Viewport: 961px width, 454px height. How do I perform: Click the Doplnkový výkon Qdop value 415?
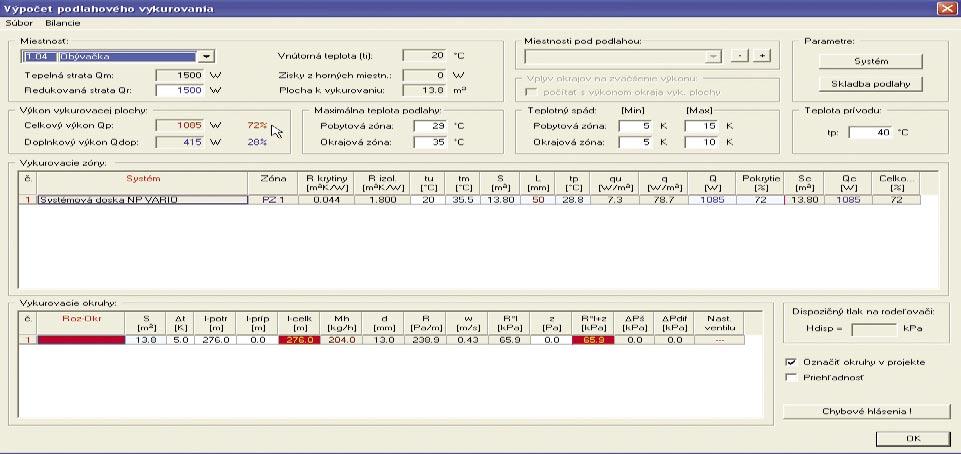click(x=180, y=142)
